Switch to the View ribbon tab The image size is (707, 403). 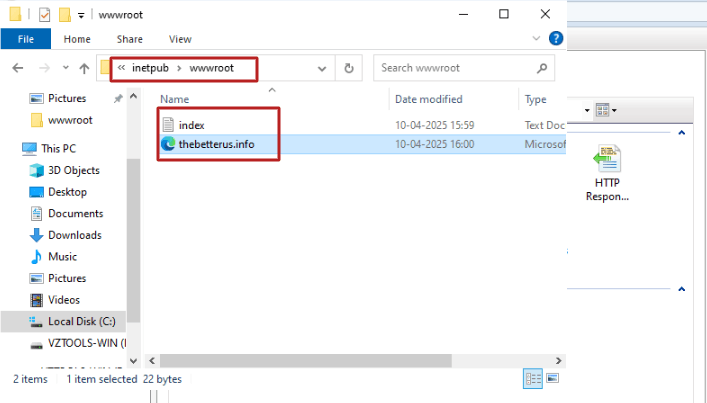(180, 39)
